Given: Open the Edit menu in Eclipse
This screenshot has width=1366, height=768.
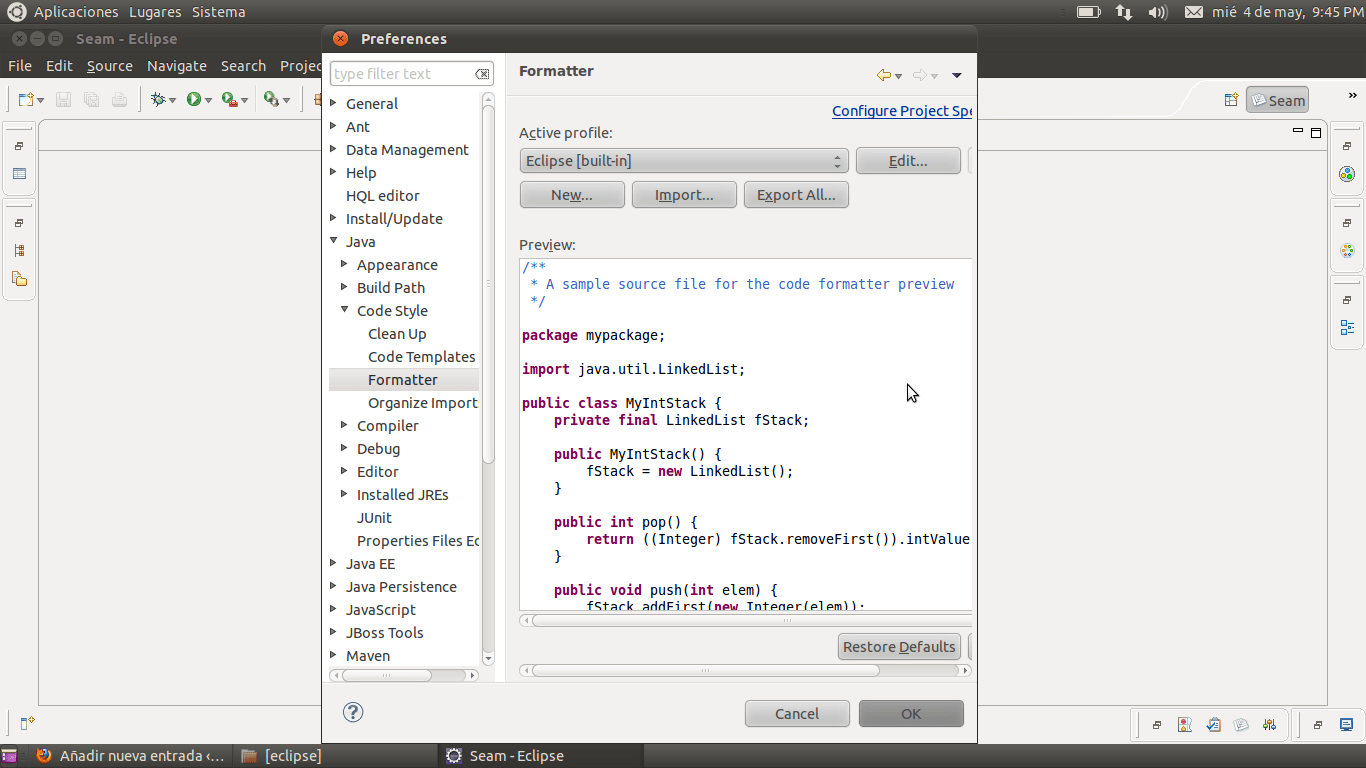Looking at the screenshot, I should click(59, 66).
